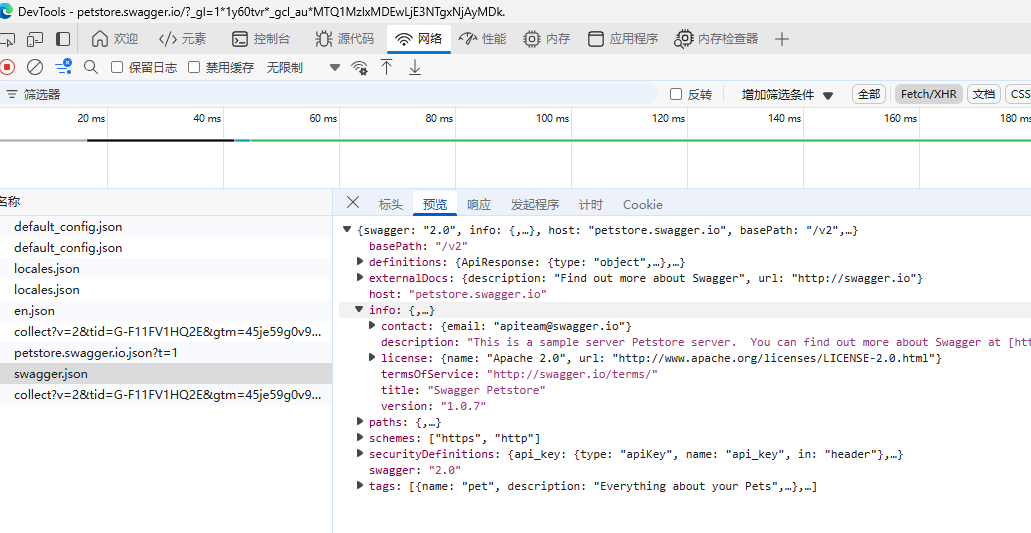The height and width of the screenshot is (533, 1031).
Task: Import HAR file with up arrow
Action: pyautogui.click(x=387, y=67)
